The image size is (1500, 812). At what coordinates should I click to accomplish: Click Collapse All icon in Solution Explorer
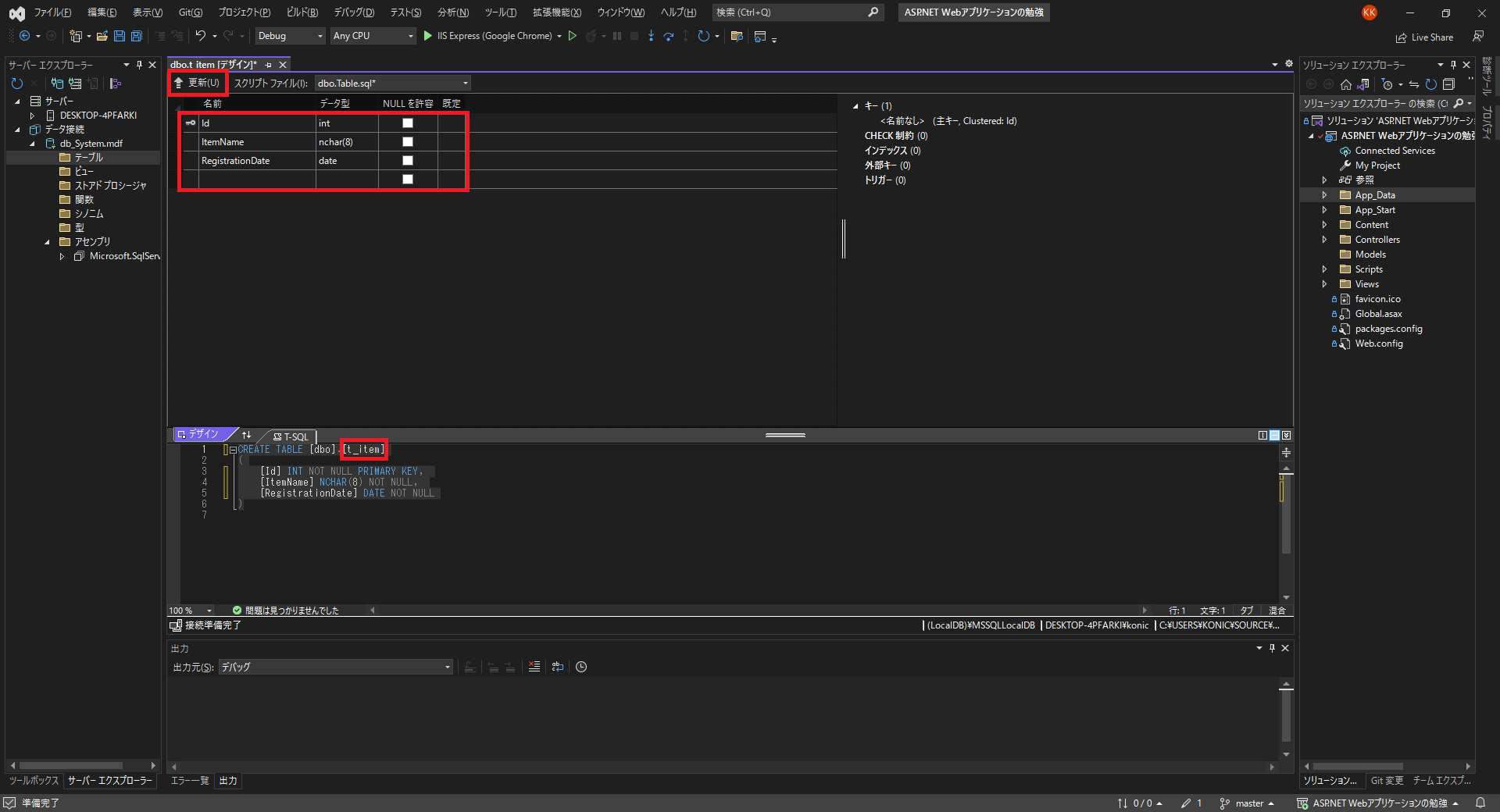(1448, 84)
